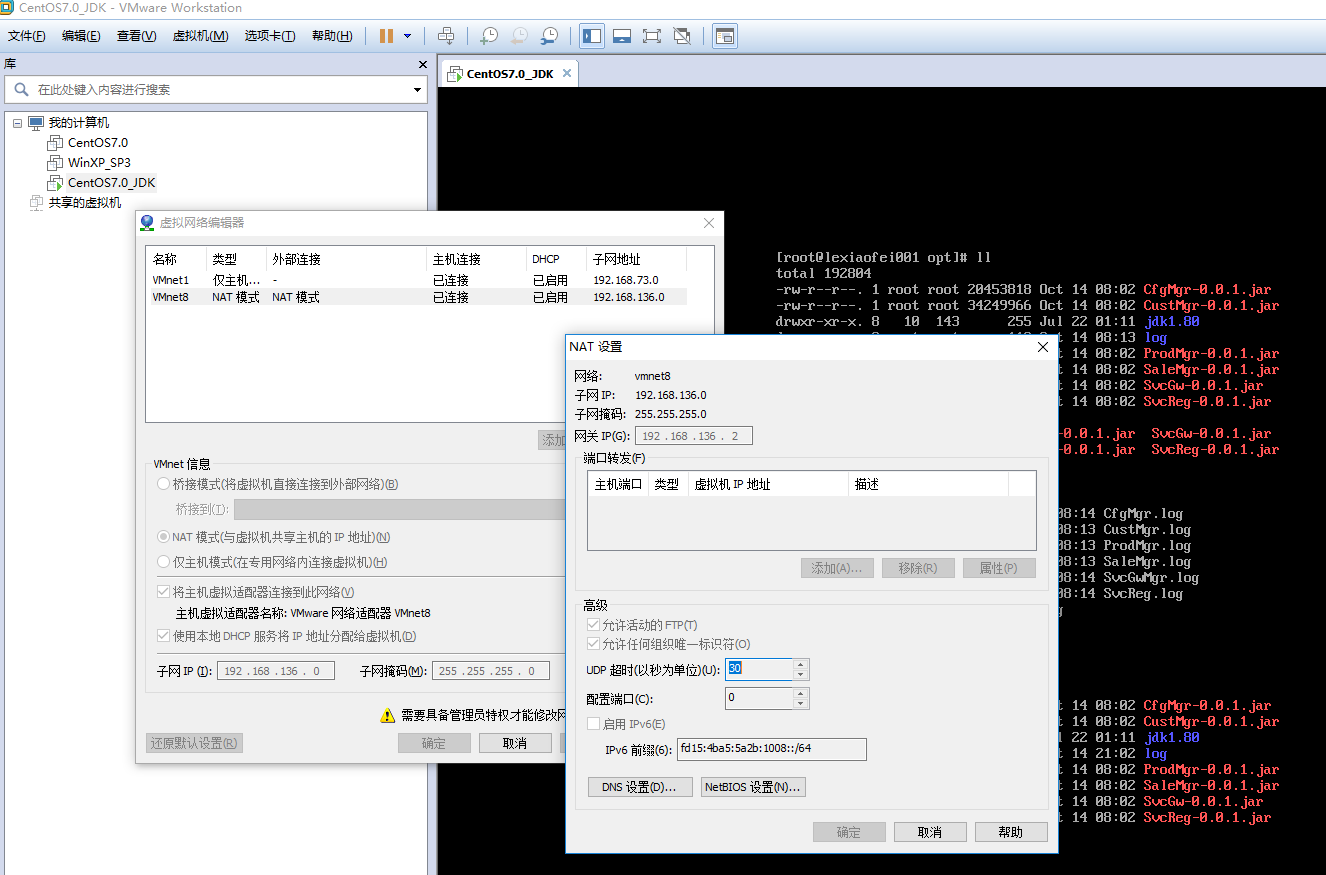
Task: Enter full screen mode via toolbar icon
Action: (652, 36)
